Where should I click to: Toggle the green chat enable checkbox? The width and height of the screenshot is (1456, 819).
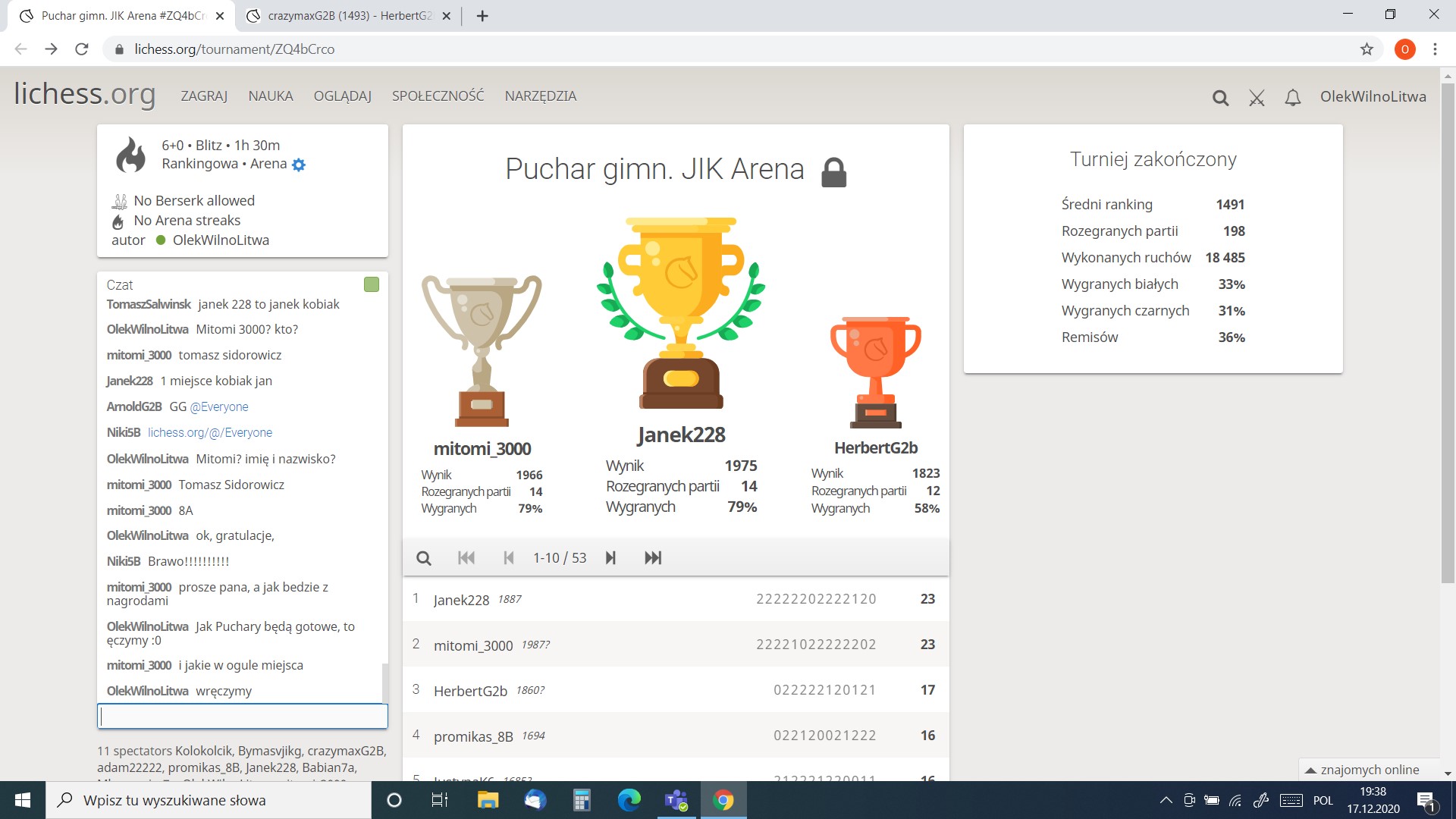(372, 284)
